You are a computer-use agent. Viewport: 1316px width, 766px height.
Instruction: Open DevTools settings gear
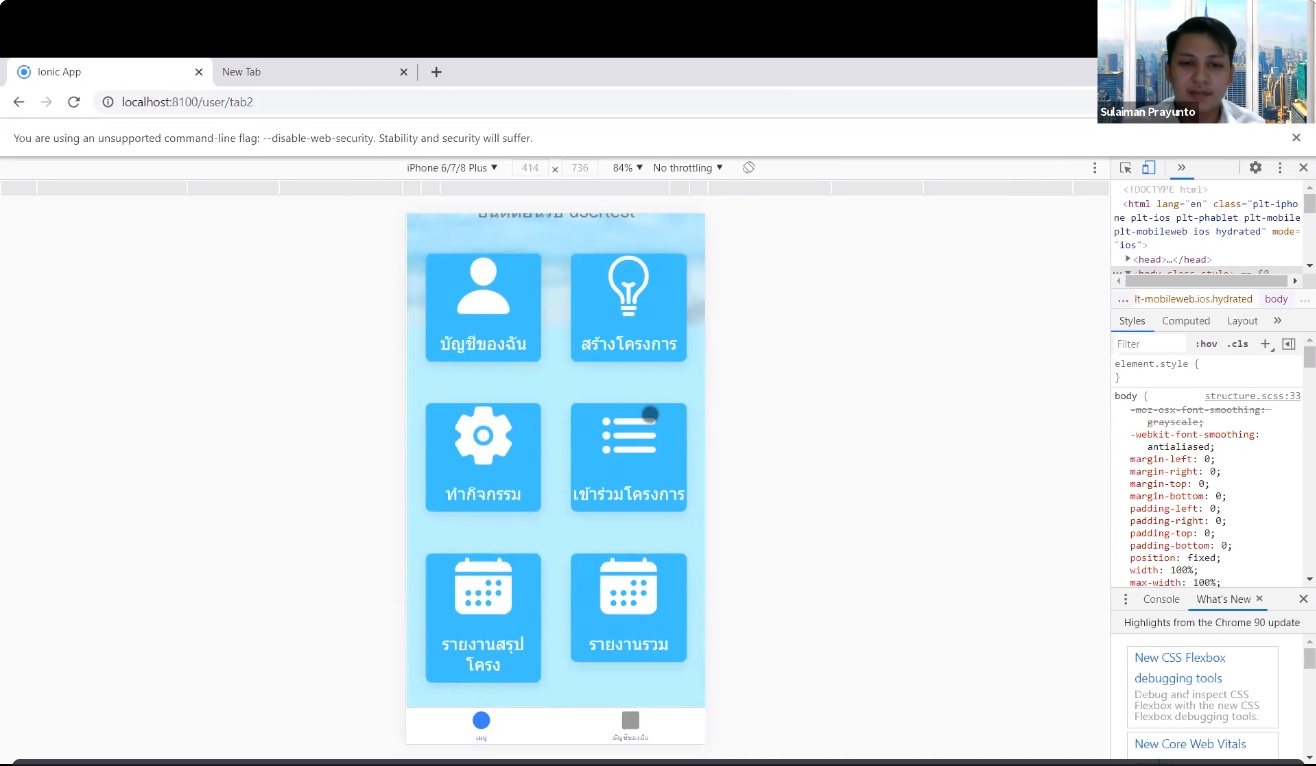click(1255, 168)
